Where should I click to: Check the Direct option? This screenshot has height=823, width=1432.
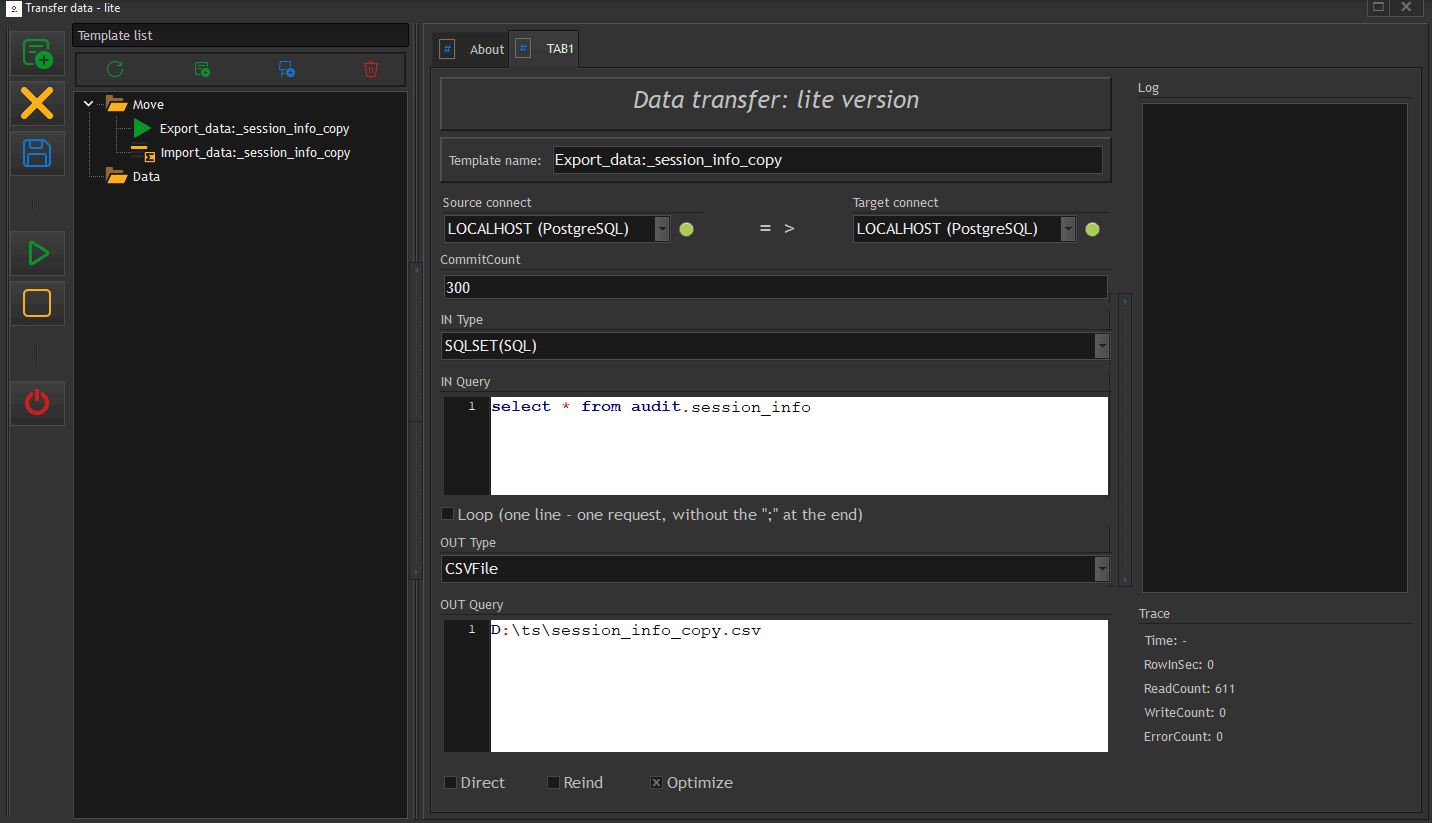coord(451,783)
